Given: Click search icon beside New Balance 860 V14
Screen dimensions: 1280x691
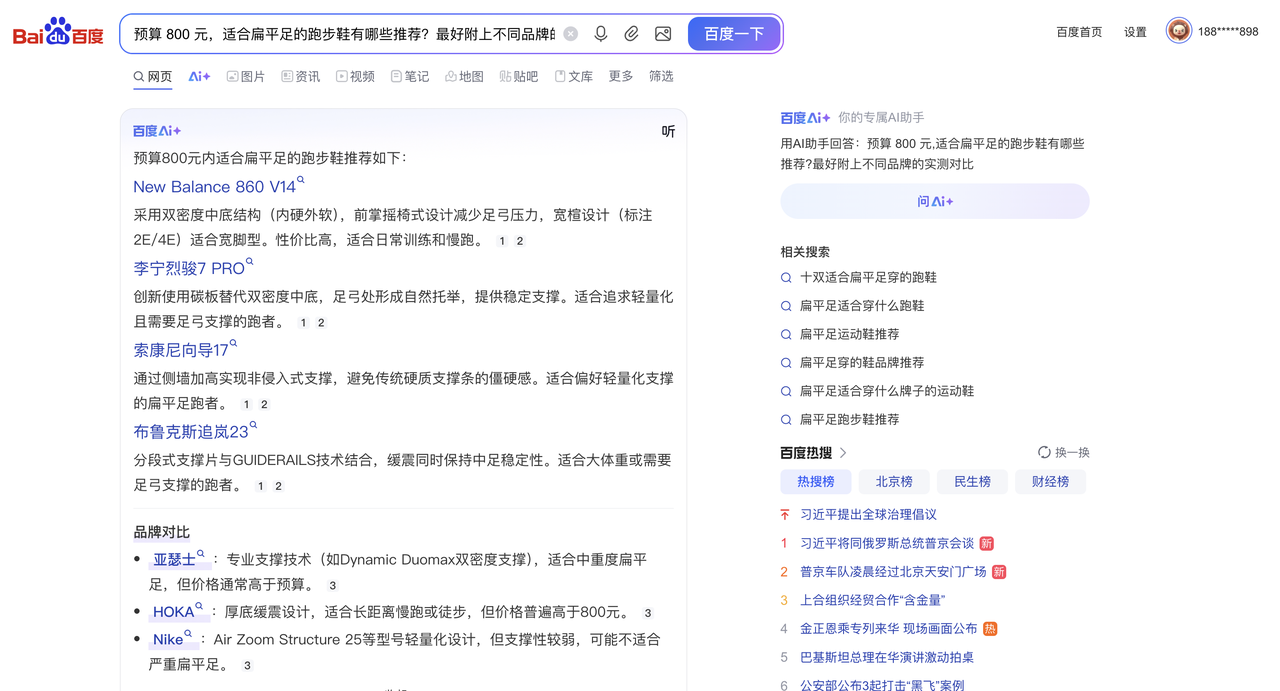Looking at the screenshot, I should 301,180.
